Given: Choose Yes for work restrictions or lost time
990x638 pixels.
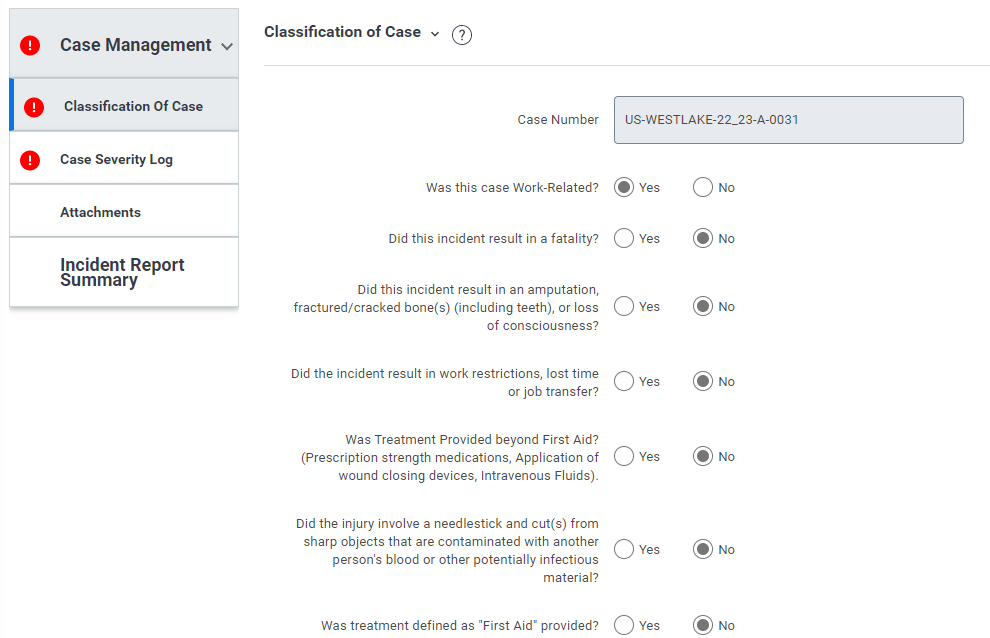Looking at the screenshot, I should (x=624, y=382).
